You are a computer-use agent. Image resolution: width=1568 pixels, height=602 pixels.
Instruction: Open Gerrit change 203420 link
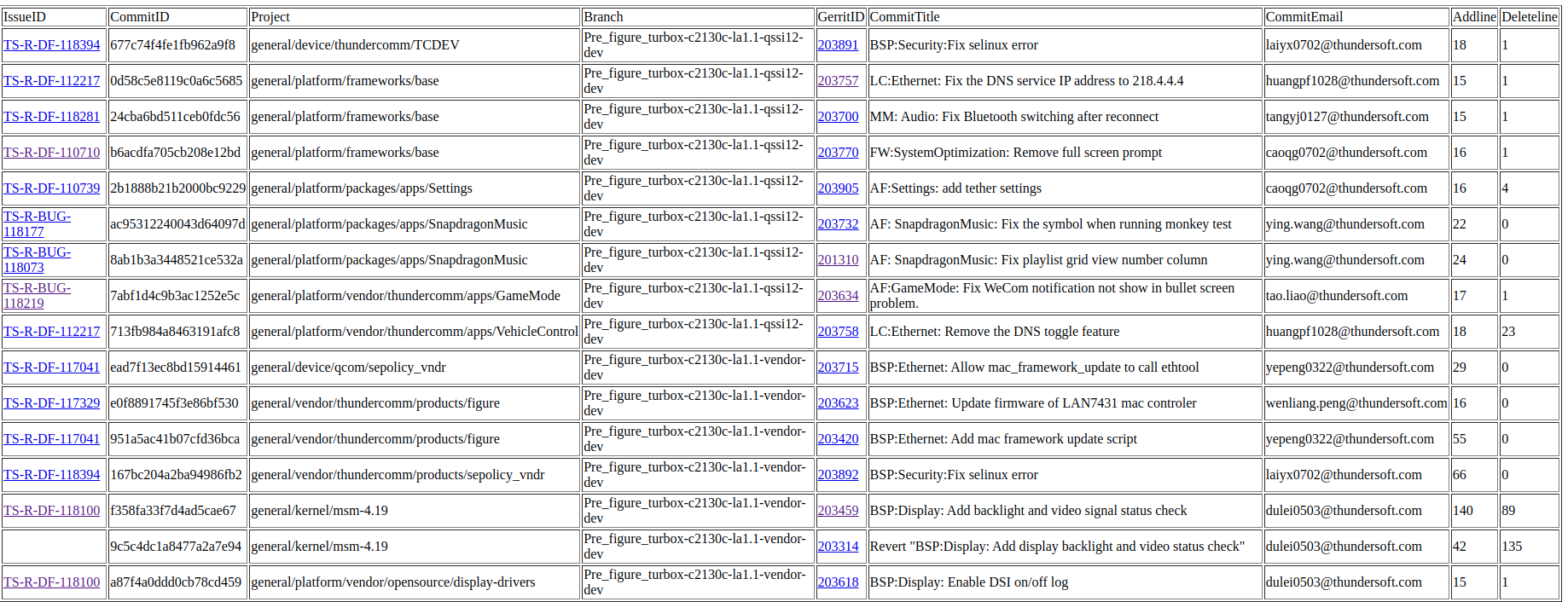pyautogui.click(x=838, y=439)
